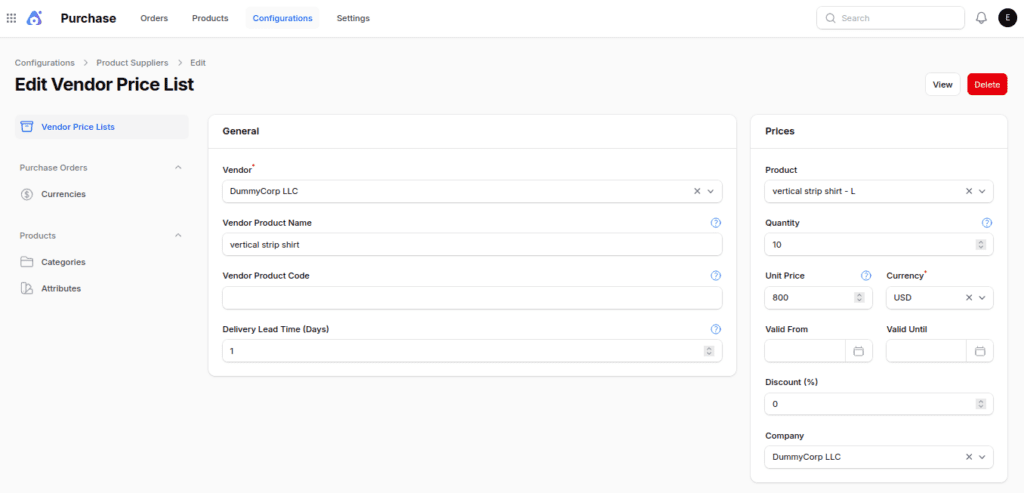Viewport: 1024px width, 493px height.
Task: Open the Orders menu
Action: 154,18
